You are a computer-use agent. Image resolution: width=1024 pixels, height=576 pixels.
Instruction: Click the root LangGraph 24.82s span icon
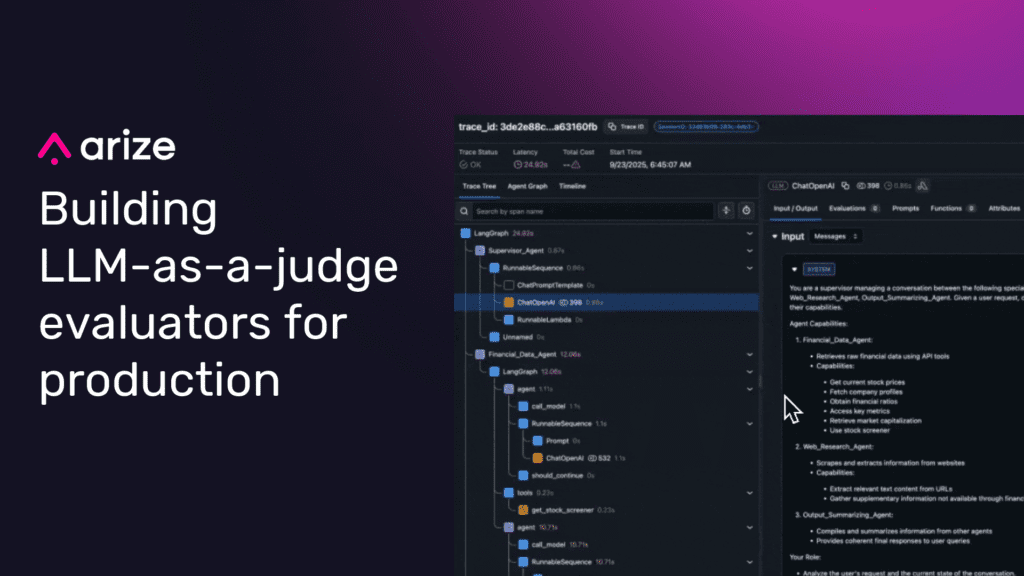(x=466, y=233)
